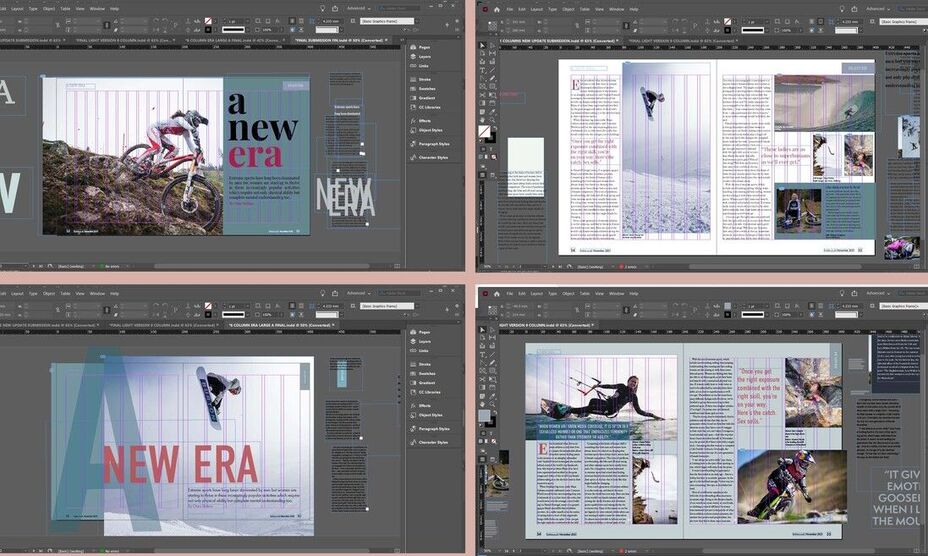Screen dimensions: 928x556
Task: Select the Selection tool in top-right window
Action: point(482,46)
